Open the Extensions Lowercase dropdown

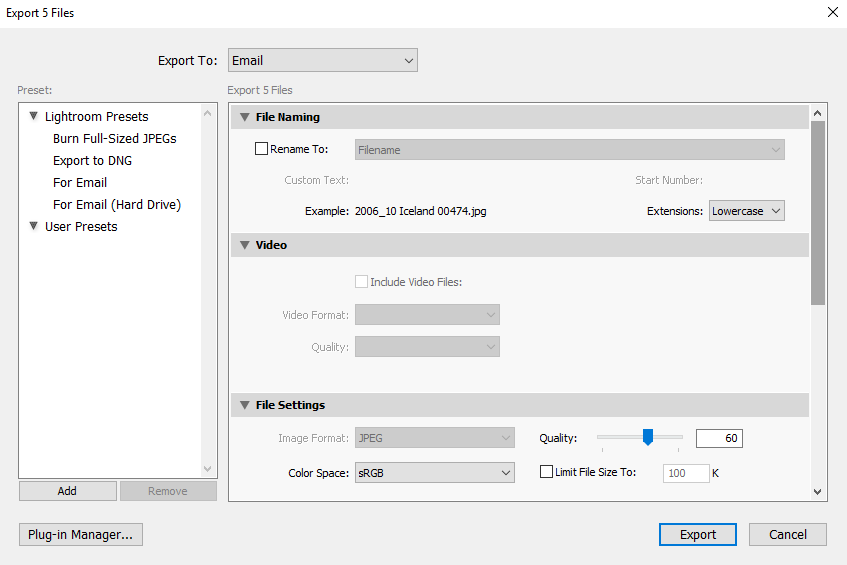point(746,211)
